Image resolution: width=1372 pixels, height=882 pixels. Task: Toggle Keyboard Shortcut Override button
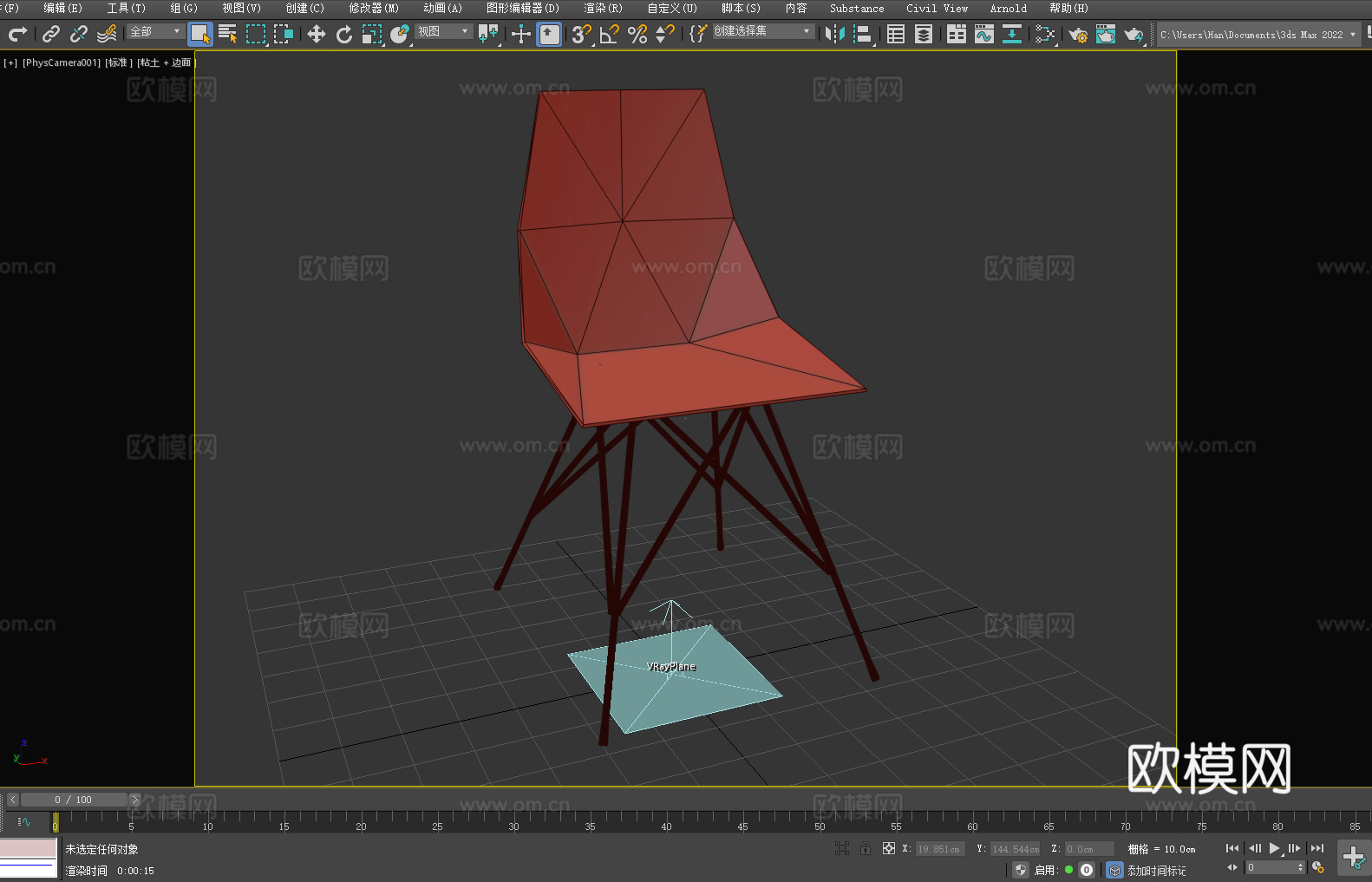click(549, 34)
